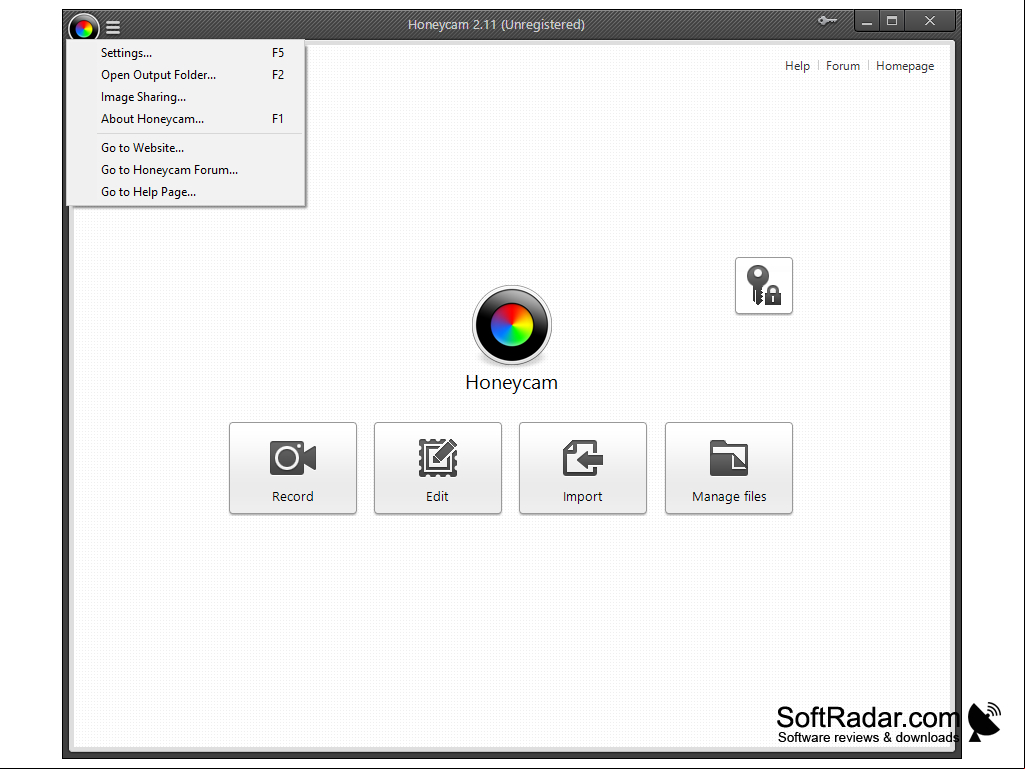Viewport: 1025px width, 769px height.
Task: Select Go to Website... menu entry
Action: pyautogui.click(x=186, y=148)
